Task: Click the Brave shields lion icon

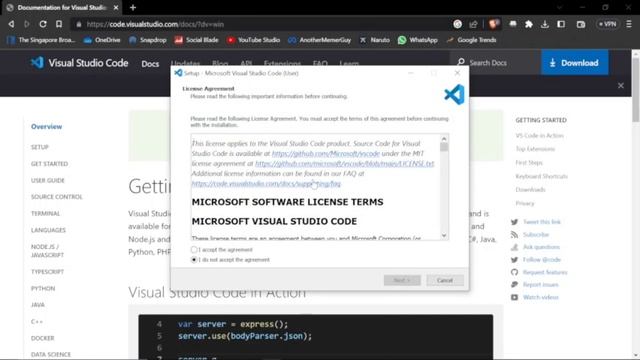Action: click(494, 24)
